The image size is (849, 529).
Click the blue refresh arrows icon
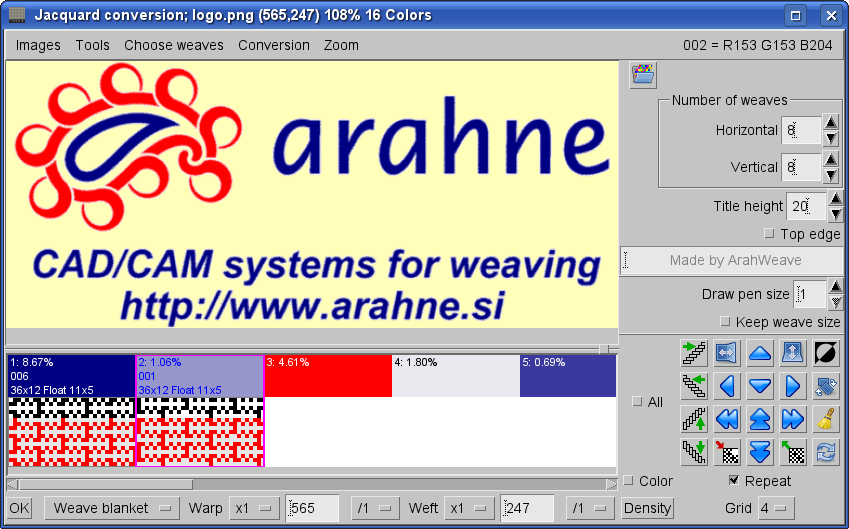826,452
